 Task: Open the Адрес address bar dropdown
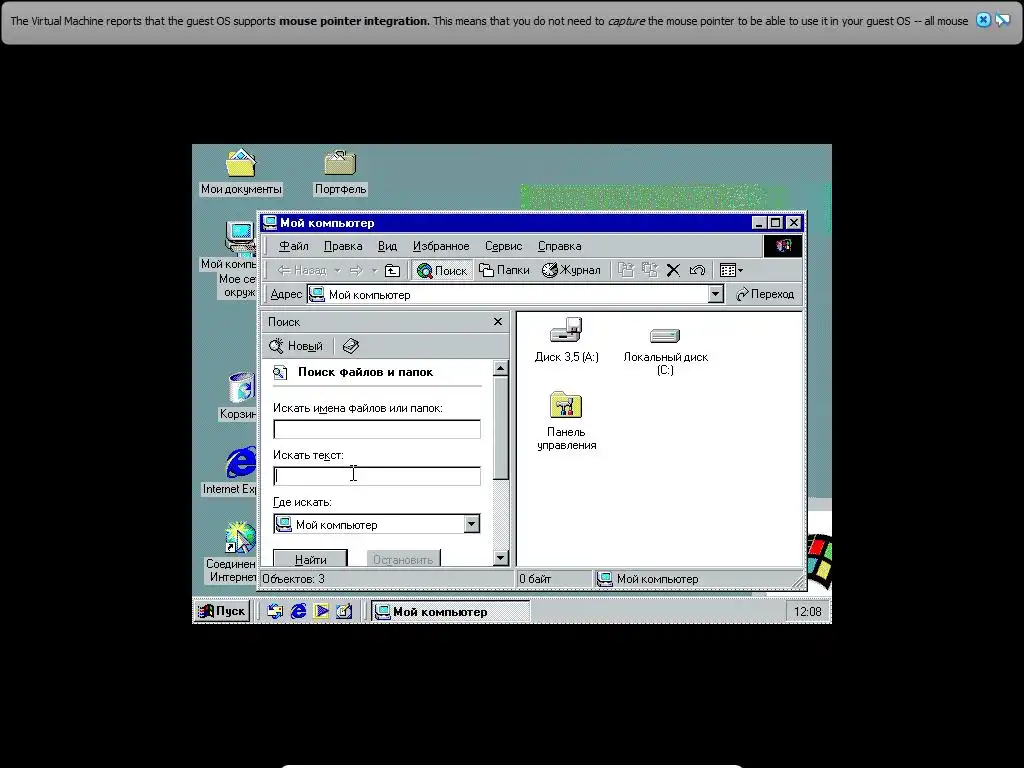tap(716, 295)
